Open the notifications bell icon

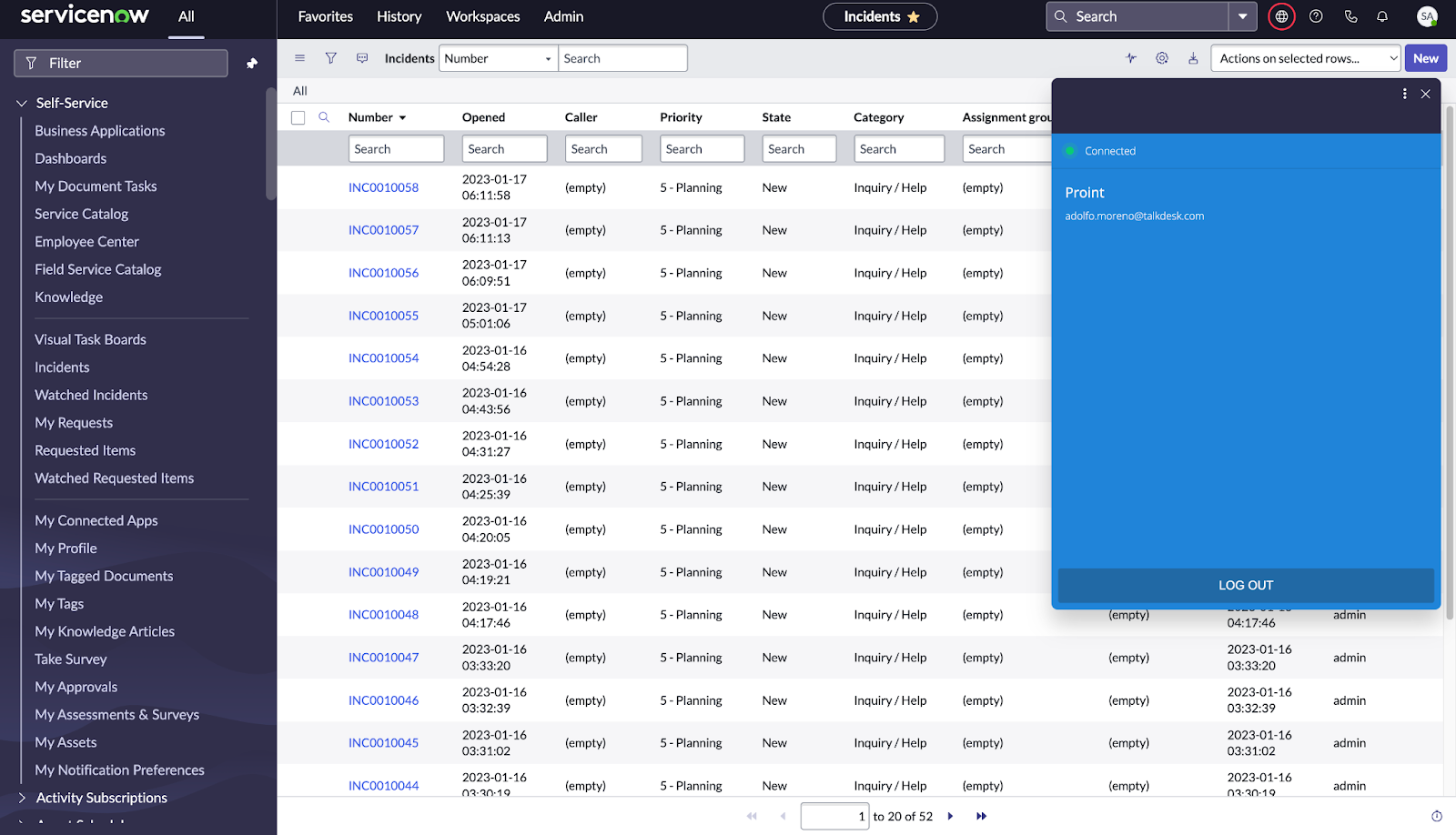1382,16
